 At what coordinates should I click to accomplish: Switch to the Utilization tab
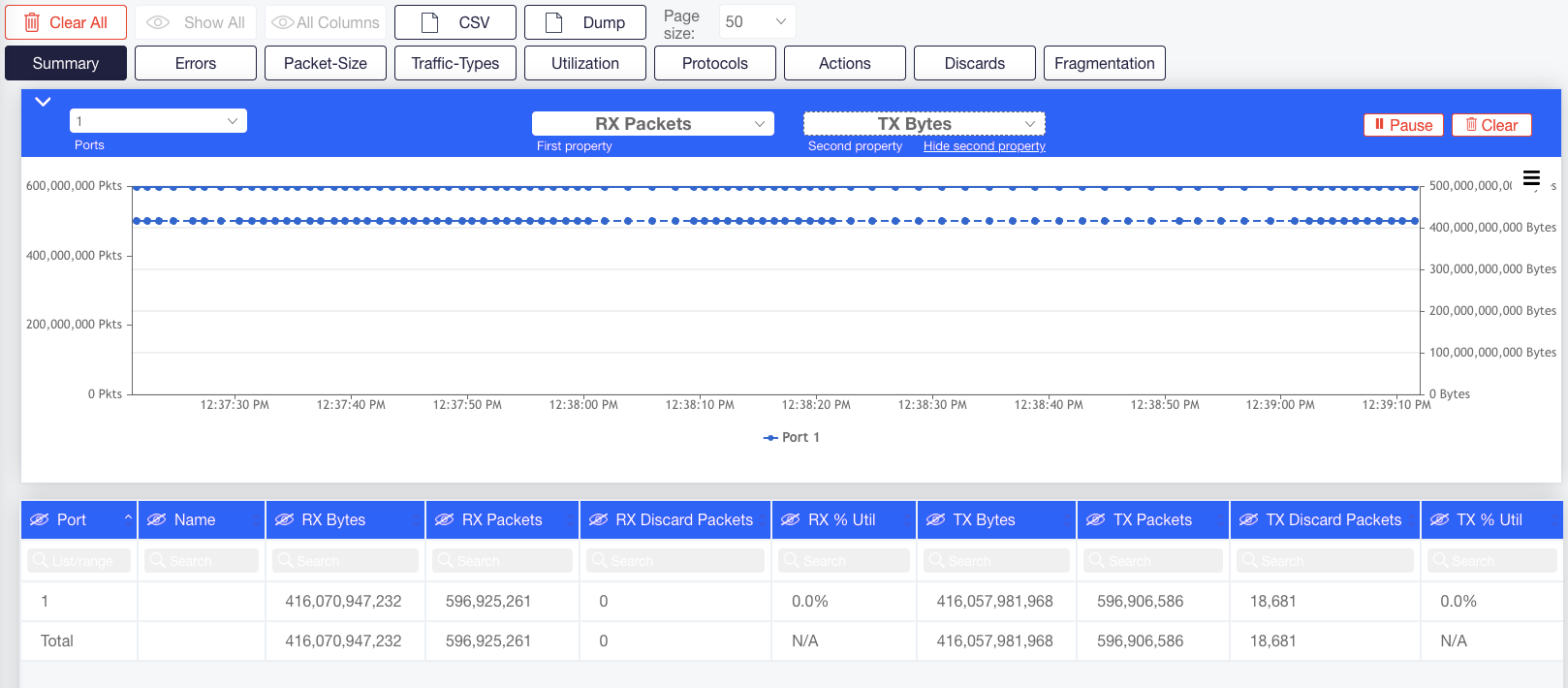point(585,63)
